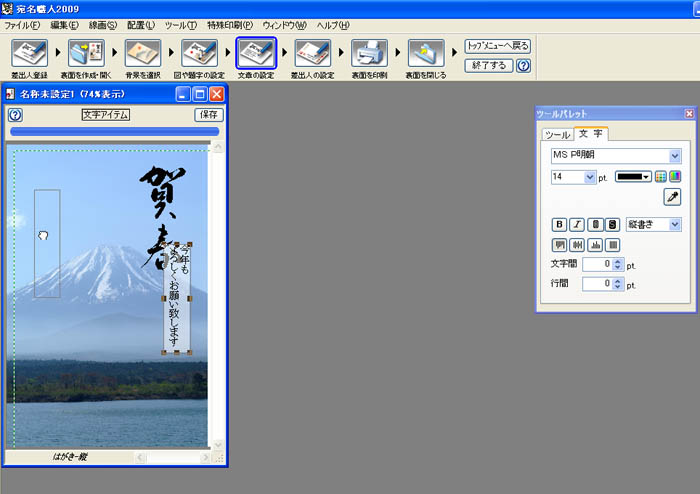Open the 裏面を作成・開く step
700x494 pixels.
click(85, 54)
